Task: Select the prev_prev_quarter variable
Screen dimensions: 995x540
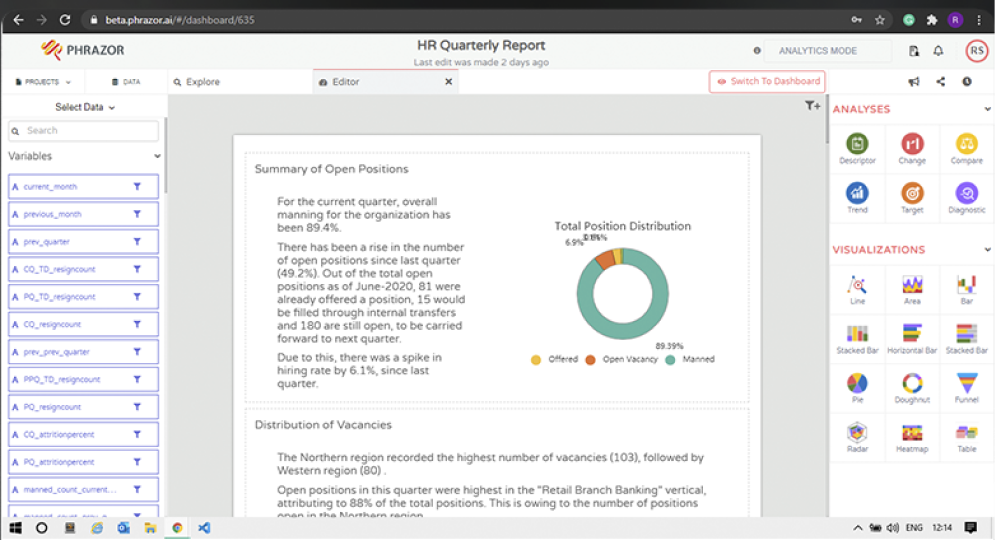Action: pyautogui.click(x=83, y=352)
